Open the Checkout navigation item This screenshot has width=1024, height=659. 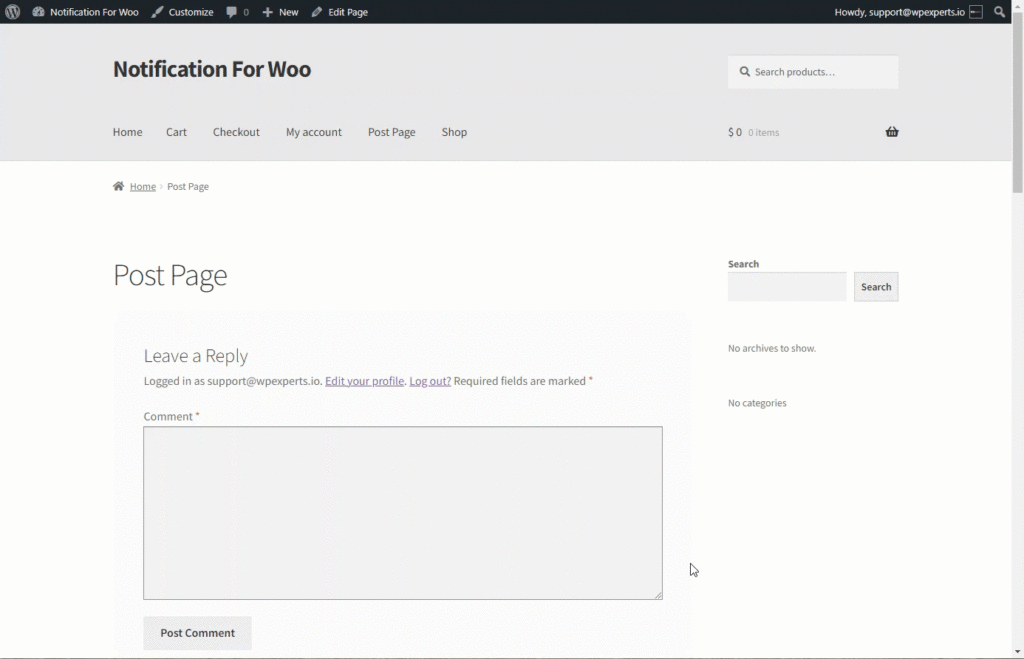(x=236, y=132)
